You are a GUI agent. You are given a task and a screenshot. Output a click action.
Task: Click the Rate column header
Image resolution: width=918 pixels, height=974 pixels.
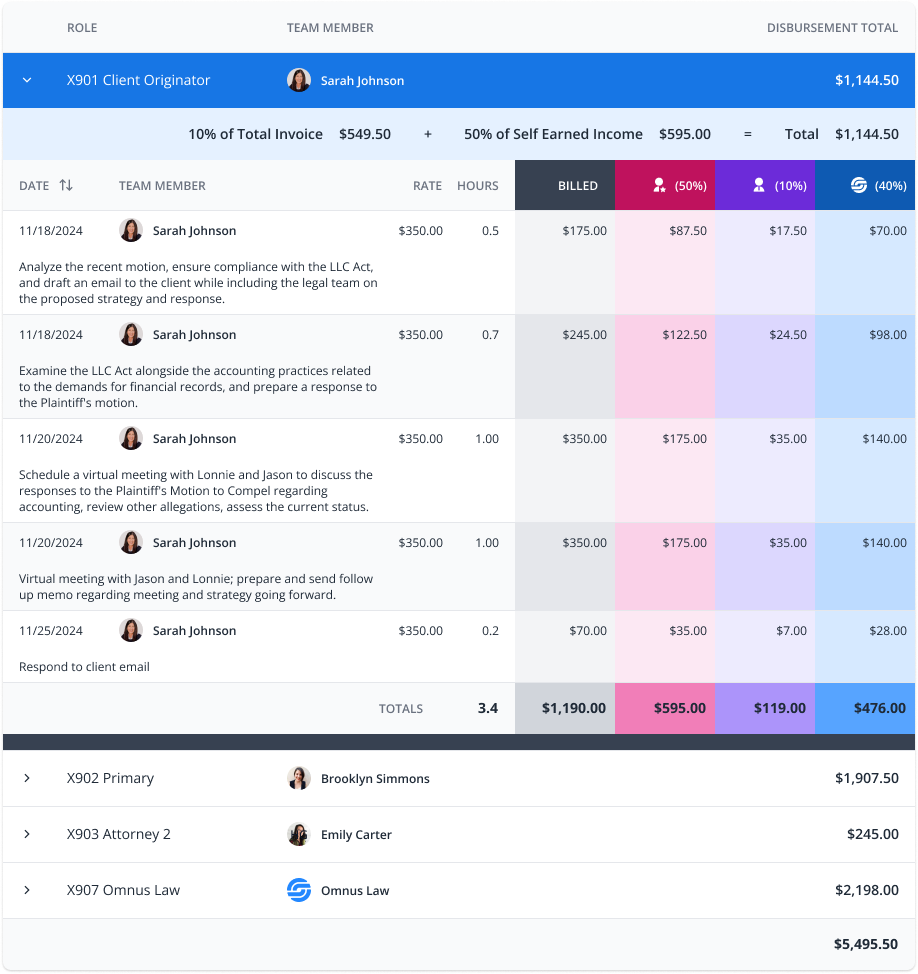point(427,185)
